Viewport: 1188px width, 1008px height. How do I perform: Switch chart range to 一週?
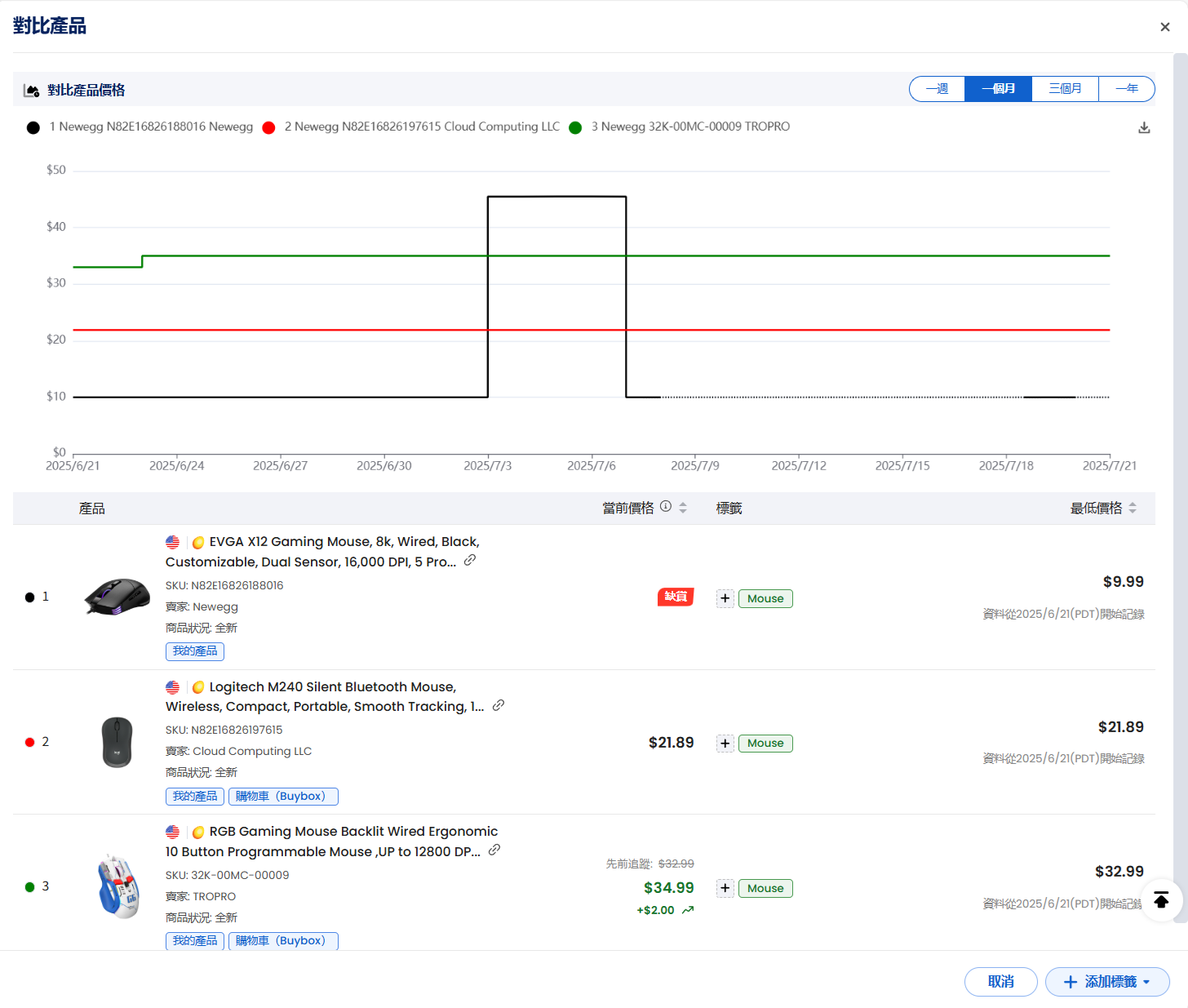pos(938,89)
